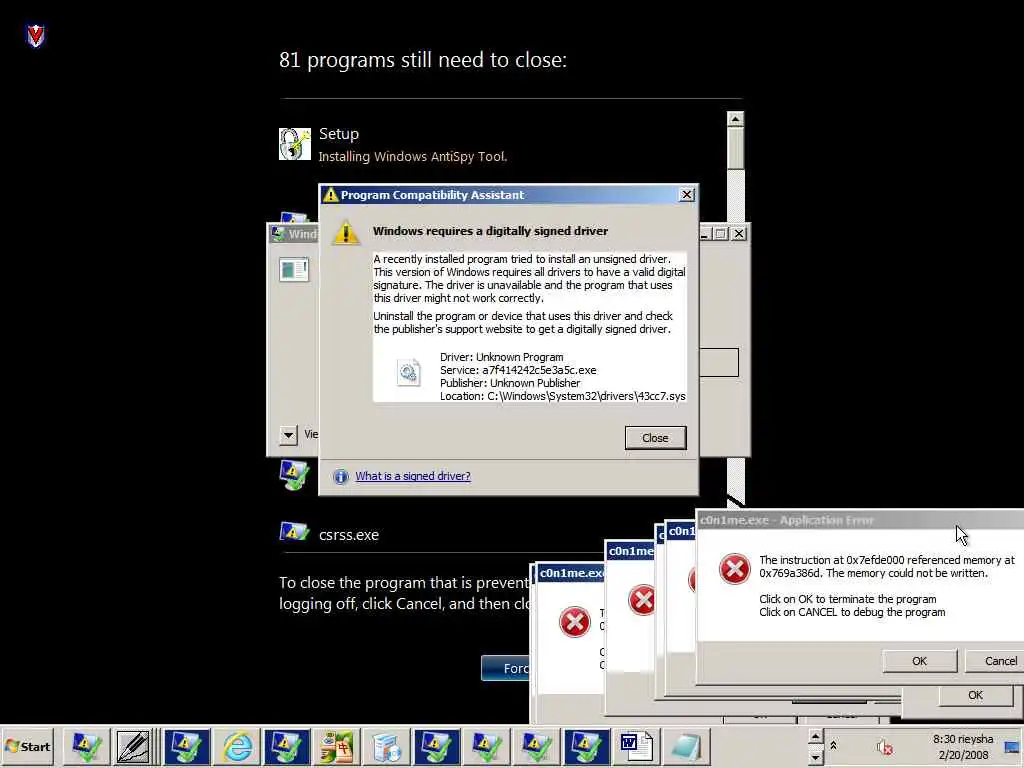The height and width of the screenshot is (768, 1024).
Task: Select the csrss.exe program icon
Action: [294, 532]
